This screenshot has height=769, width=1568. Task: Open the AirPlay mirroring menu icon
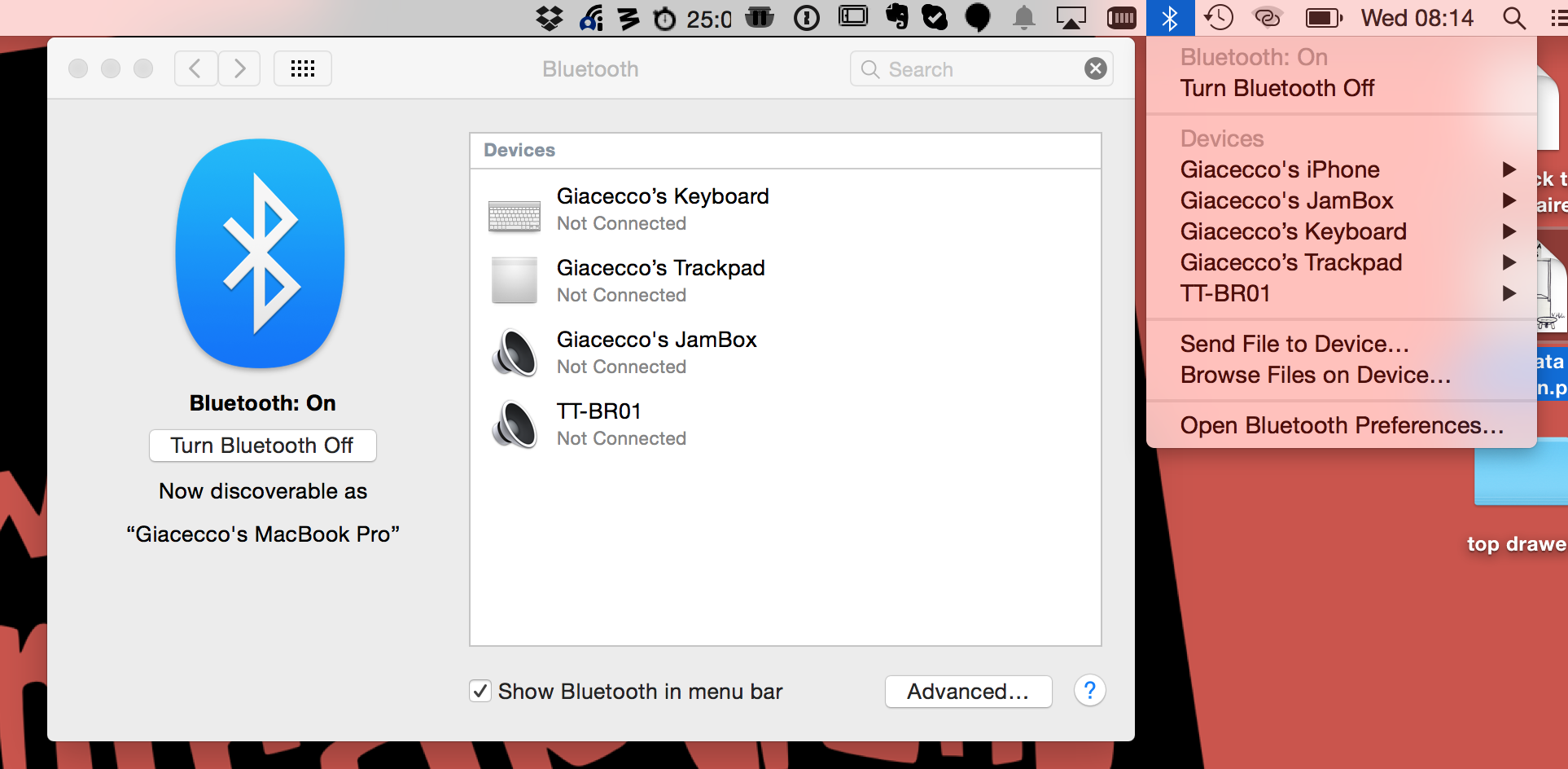(x=1071, y=18)
